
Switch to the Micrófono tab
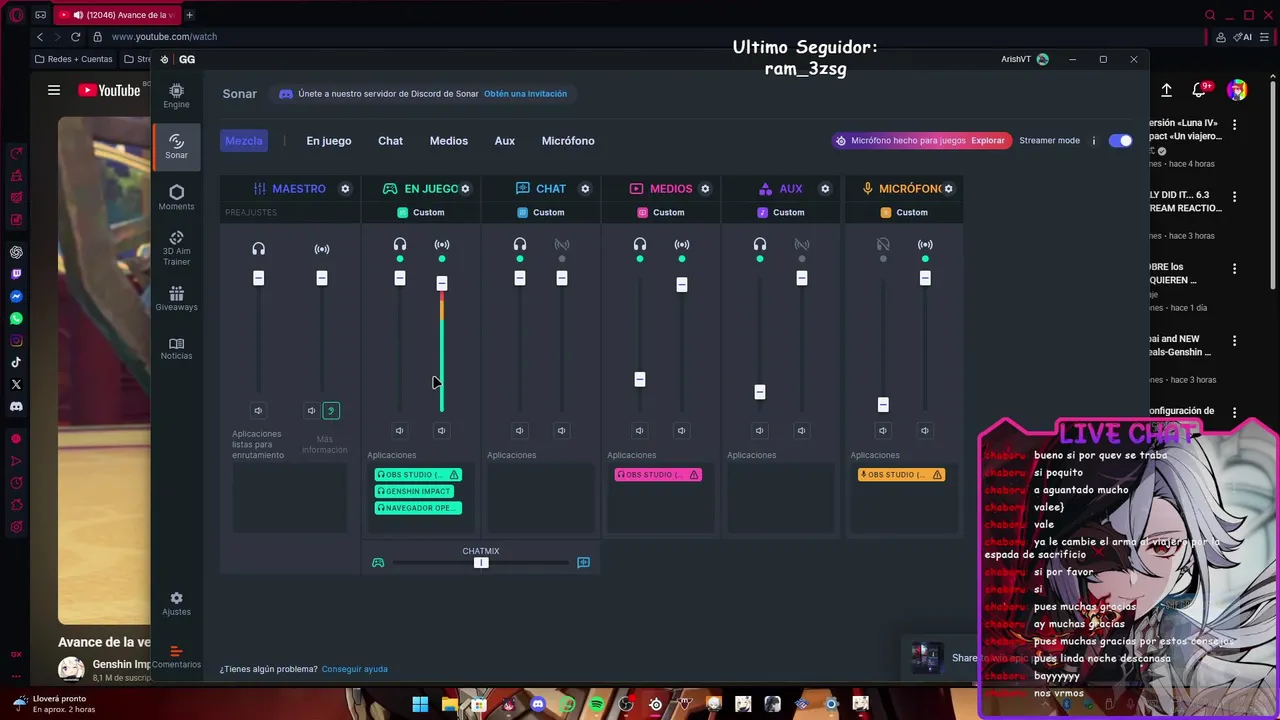click(568, 141)
